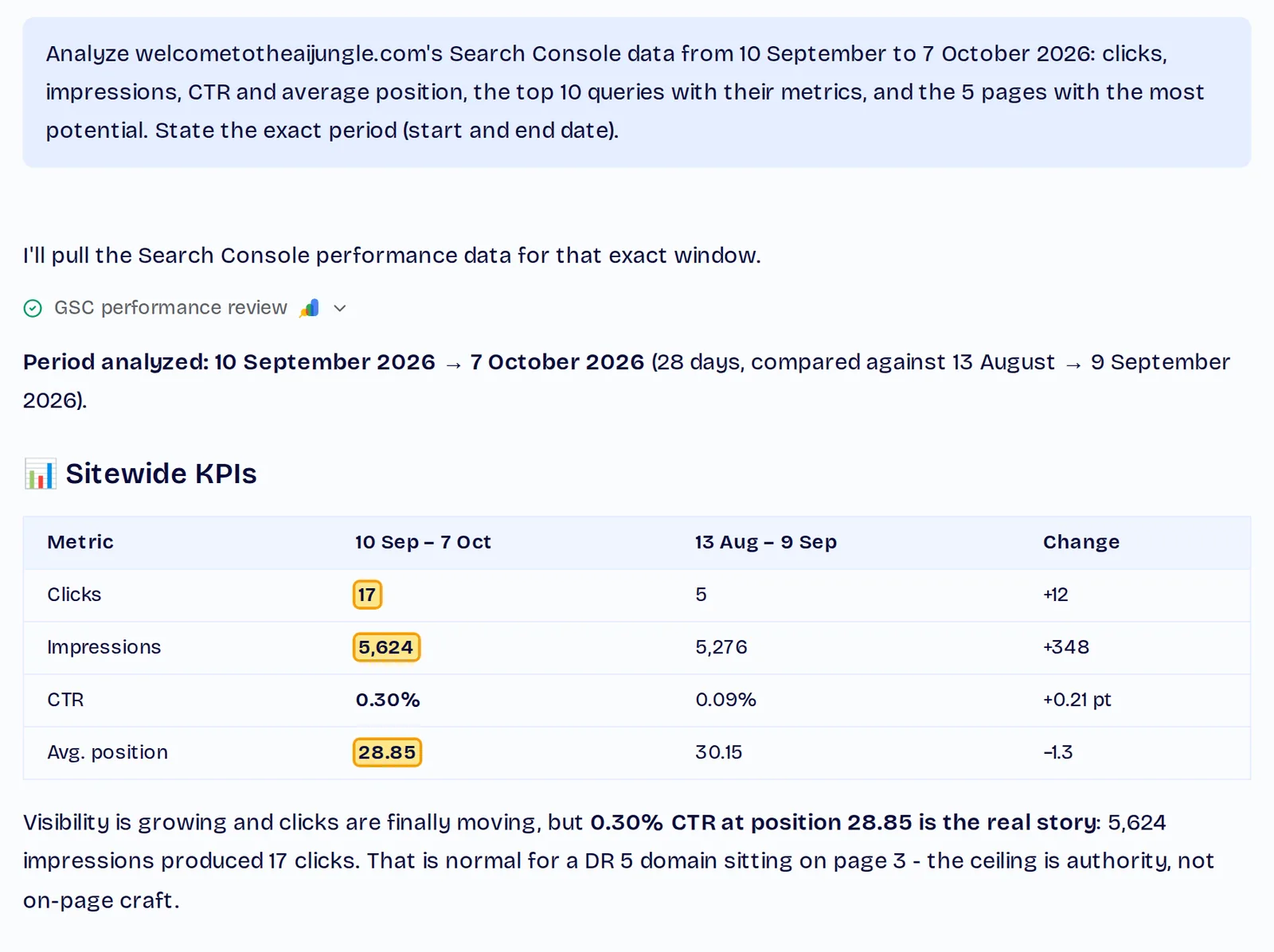
Task: Click the user prompt message bubble
Action: click(637, 92)
